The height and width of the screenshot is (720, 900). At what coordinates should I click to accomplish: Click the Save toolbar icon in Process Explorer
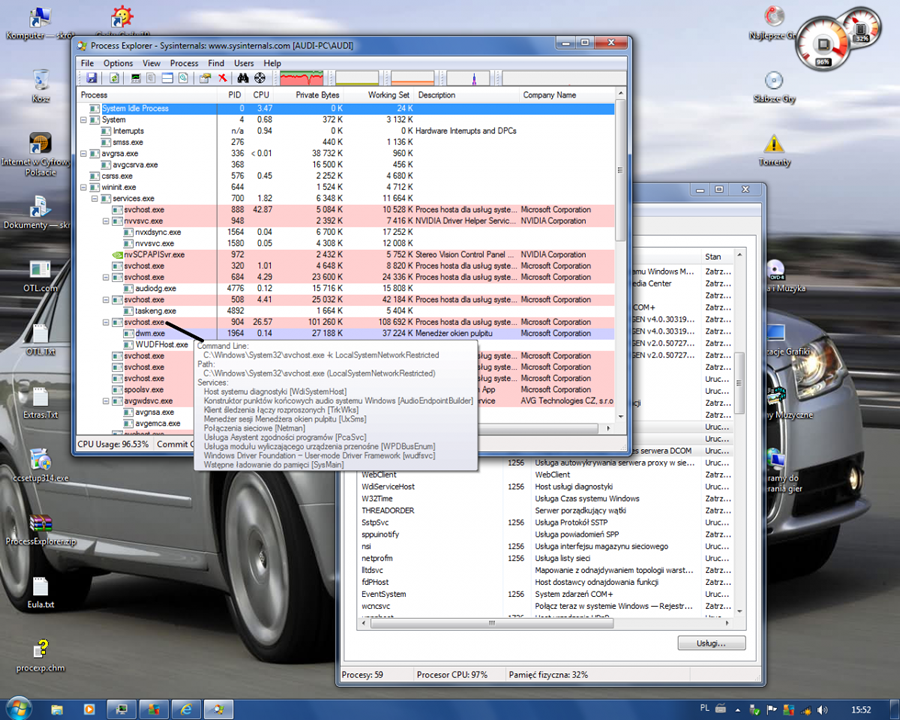pos(91,78)
